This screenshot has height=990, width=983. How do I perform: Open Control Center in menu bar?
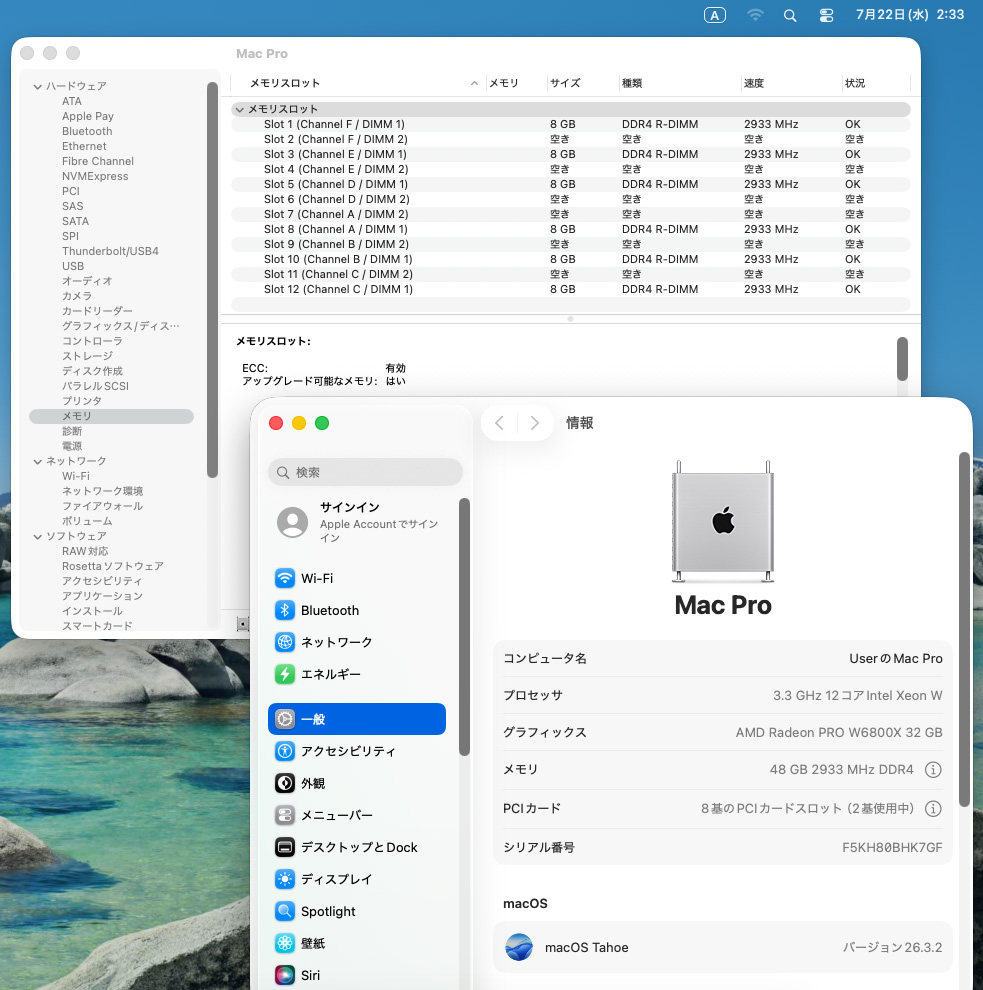coord(826,15)
